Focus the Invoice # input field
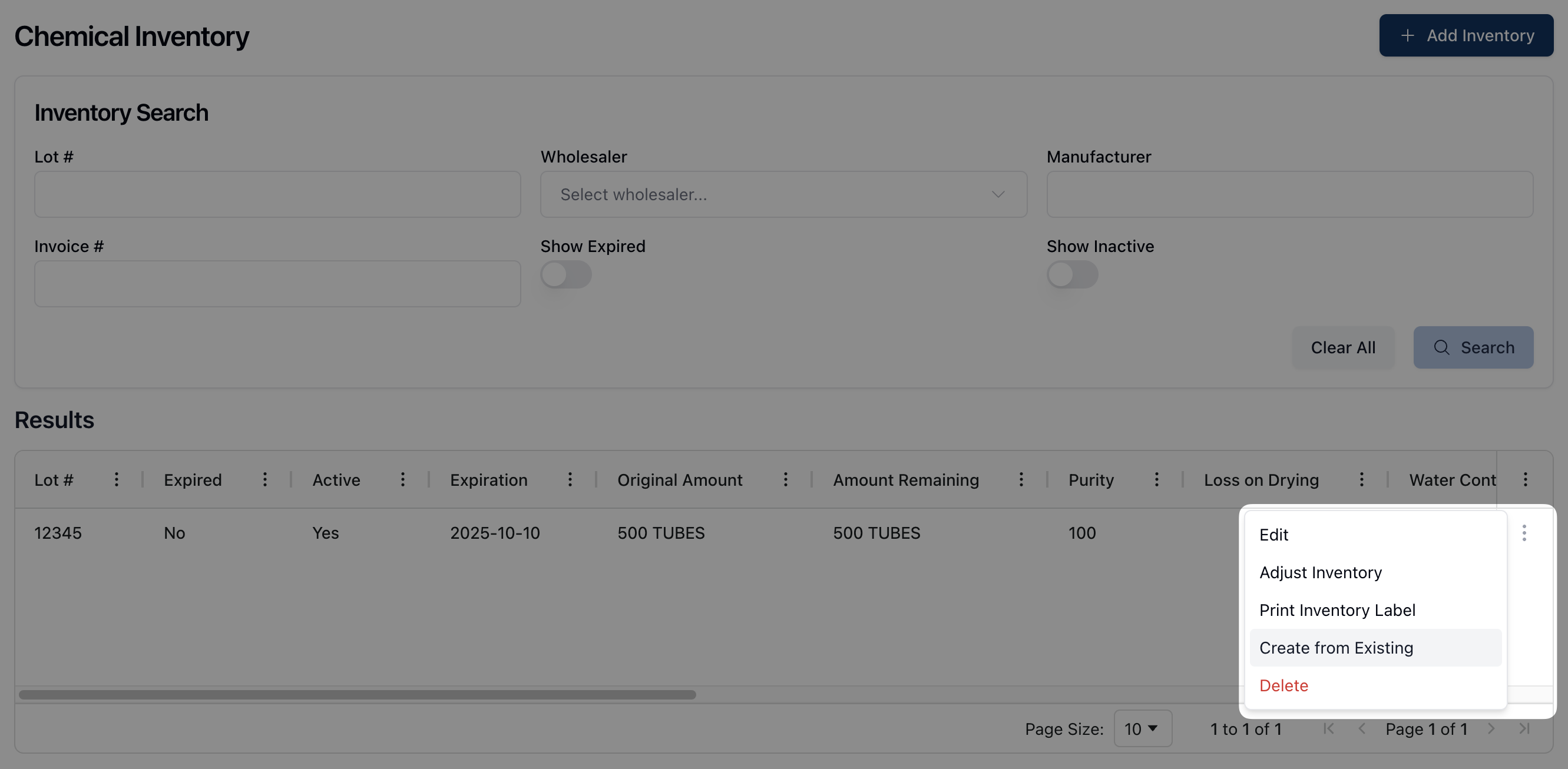This screenshot has height=769, width=1568. tap(277, 284)
